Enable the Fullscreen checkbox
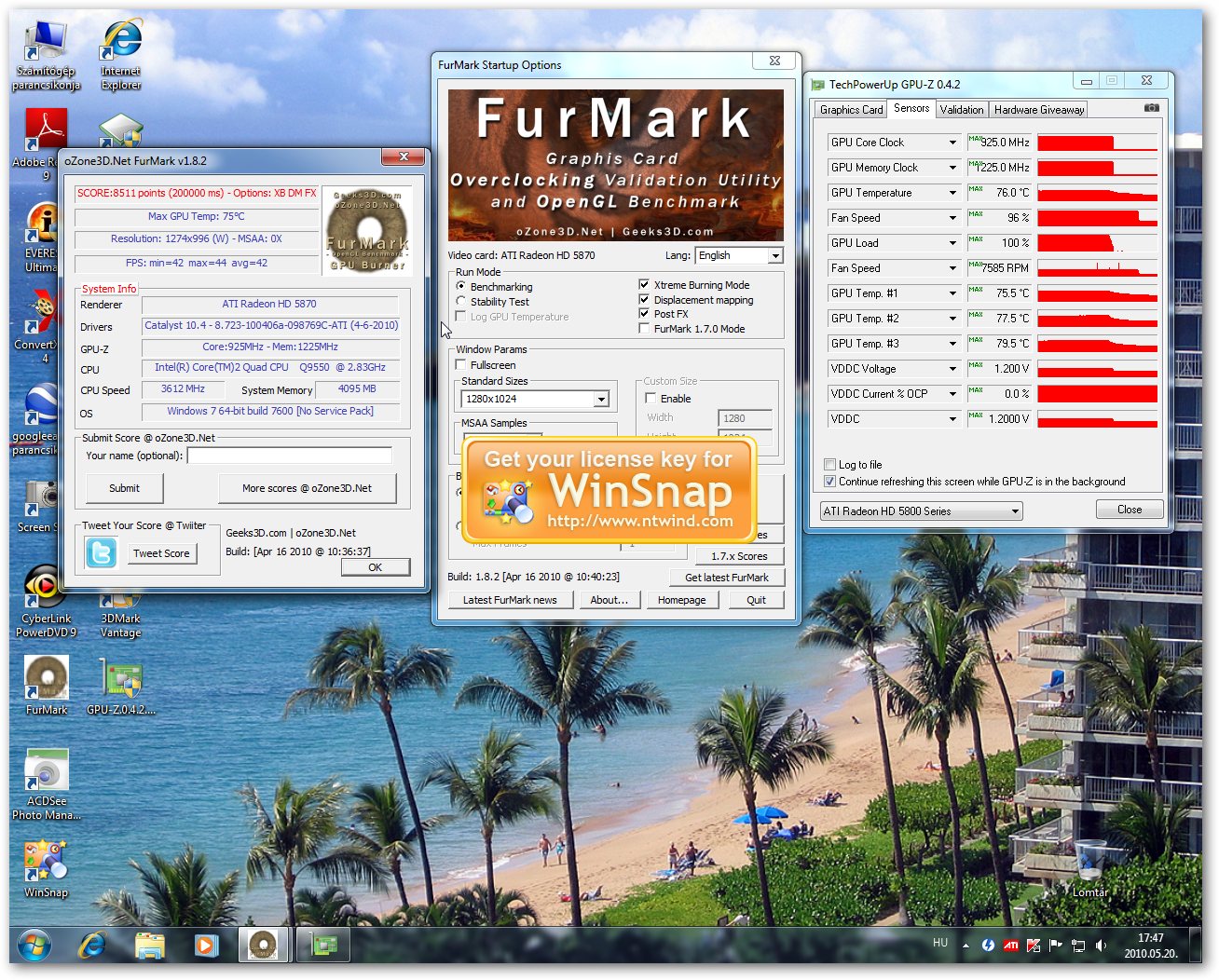Screen dimensions: 1219x980 pos(460,364)
